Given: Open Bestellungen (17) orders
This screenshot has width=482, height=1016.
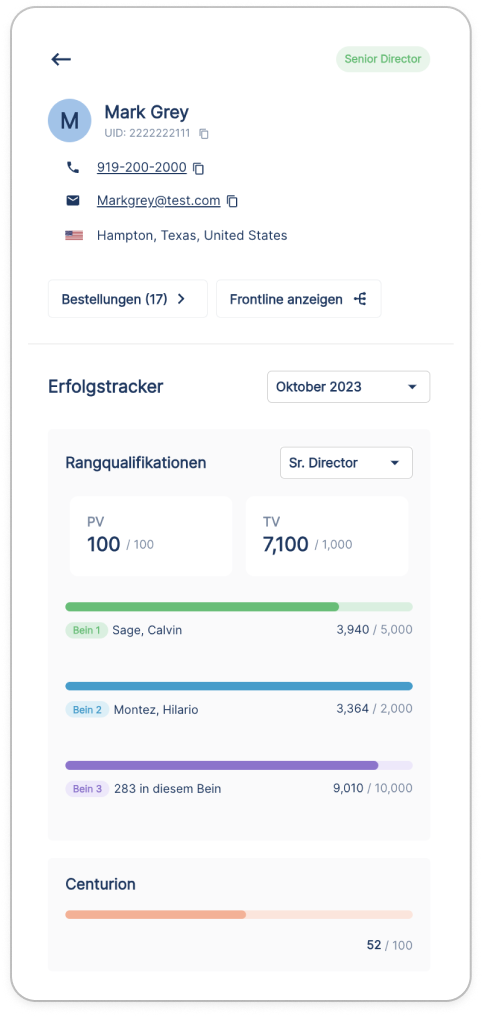Looking at the screenshot, I should click(x=128, y=299).
